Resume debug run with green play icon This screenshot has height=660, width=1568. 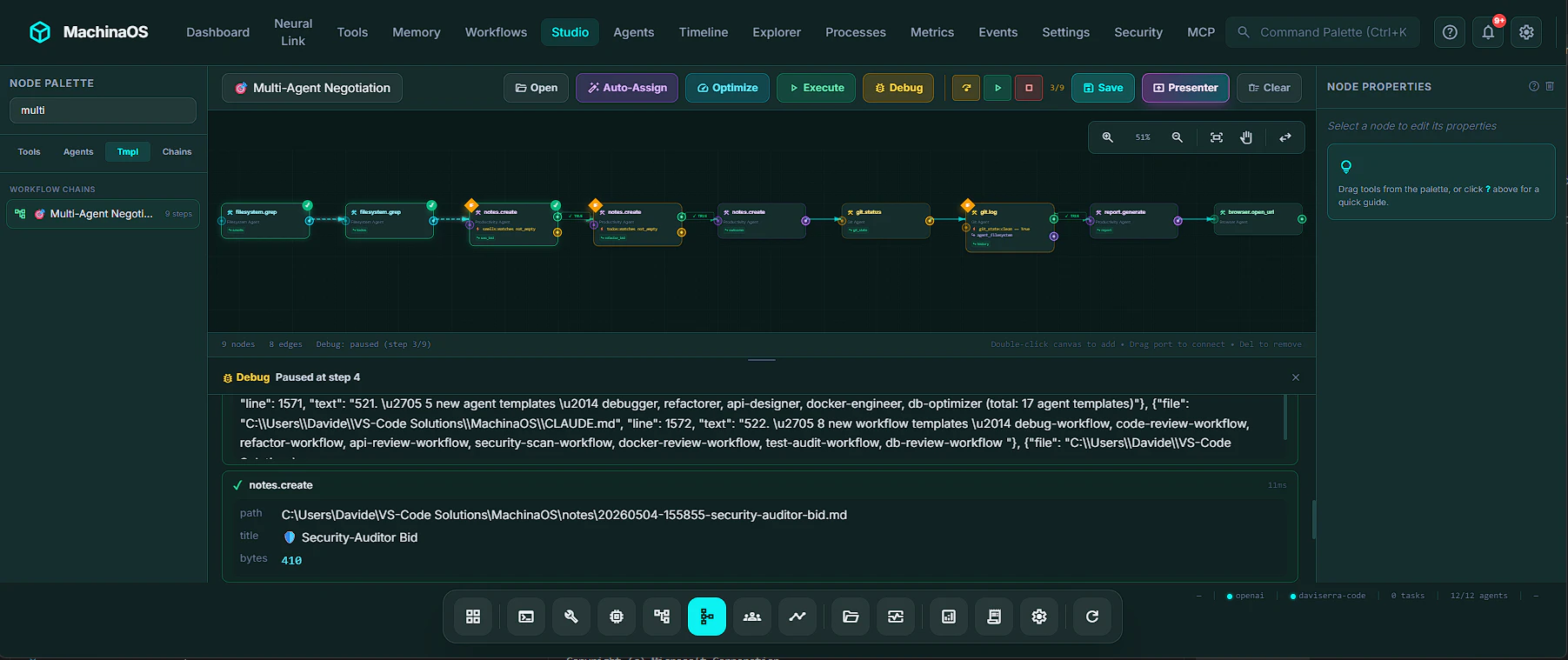pos(998,88)
